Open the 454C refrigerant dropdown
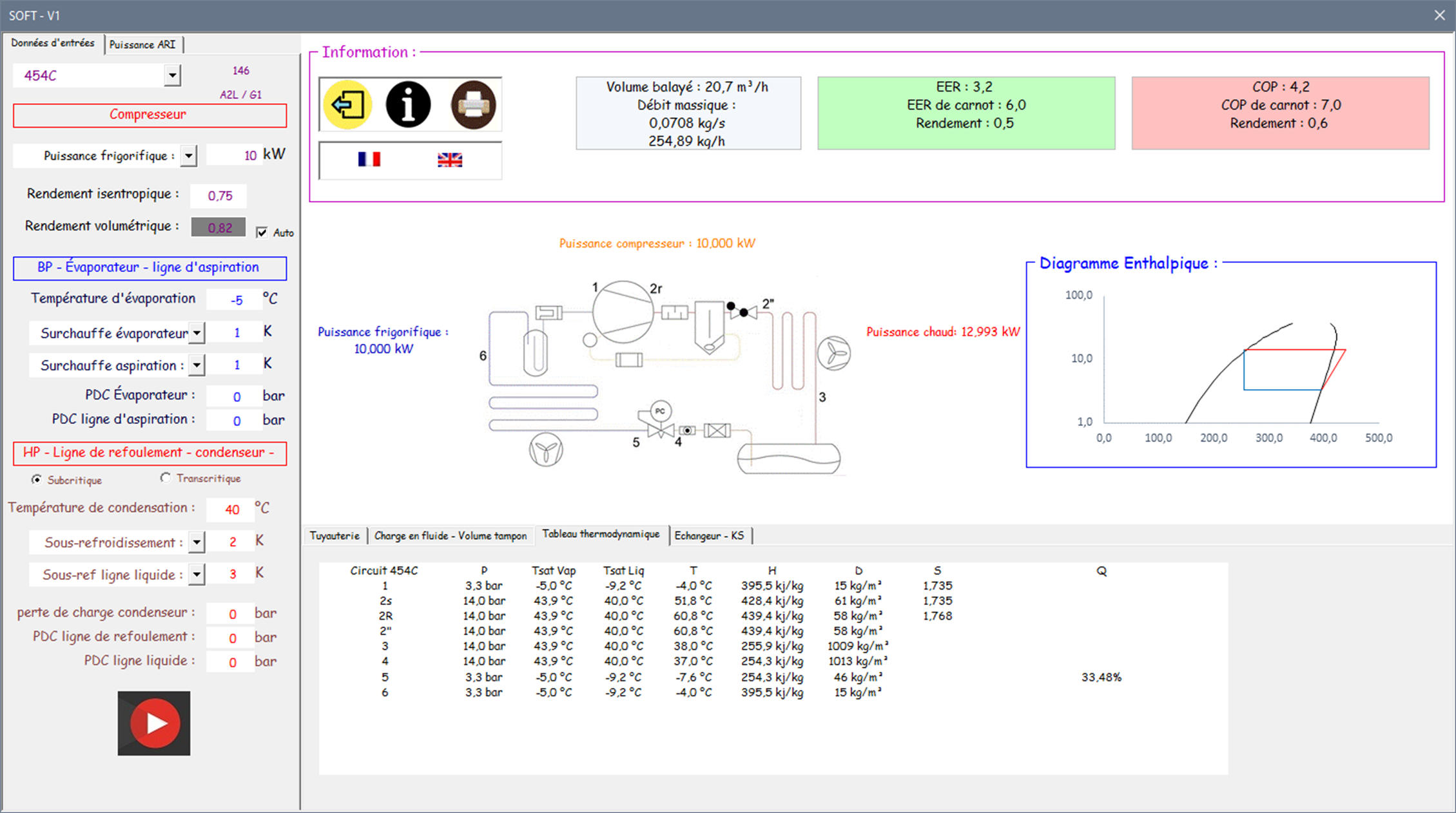 172,75
